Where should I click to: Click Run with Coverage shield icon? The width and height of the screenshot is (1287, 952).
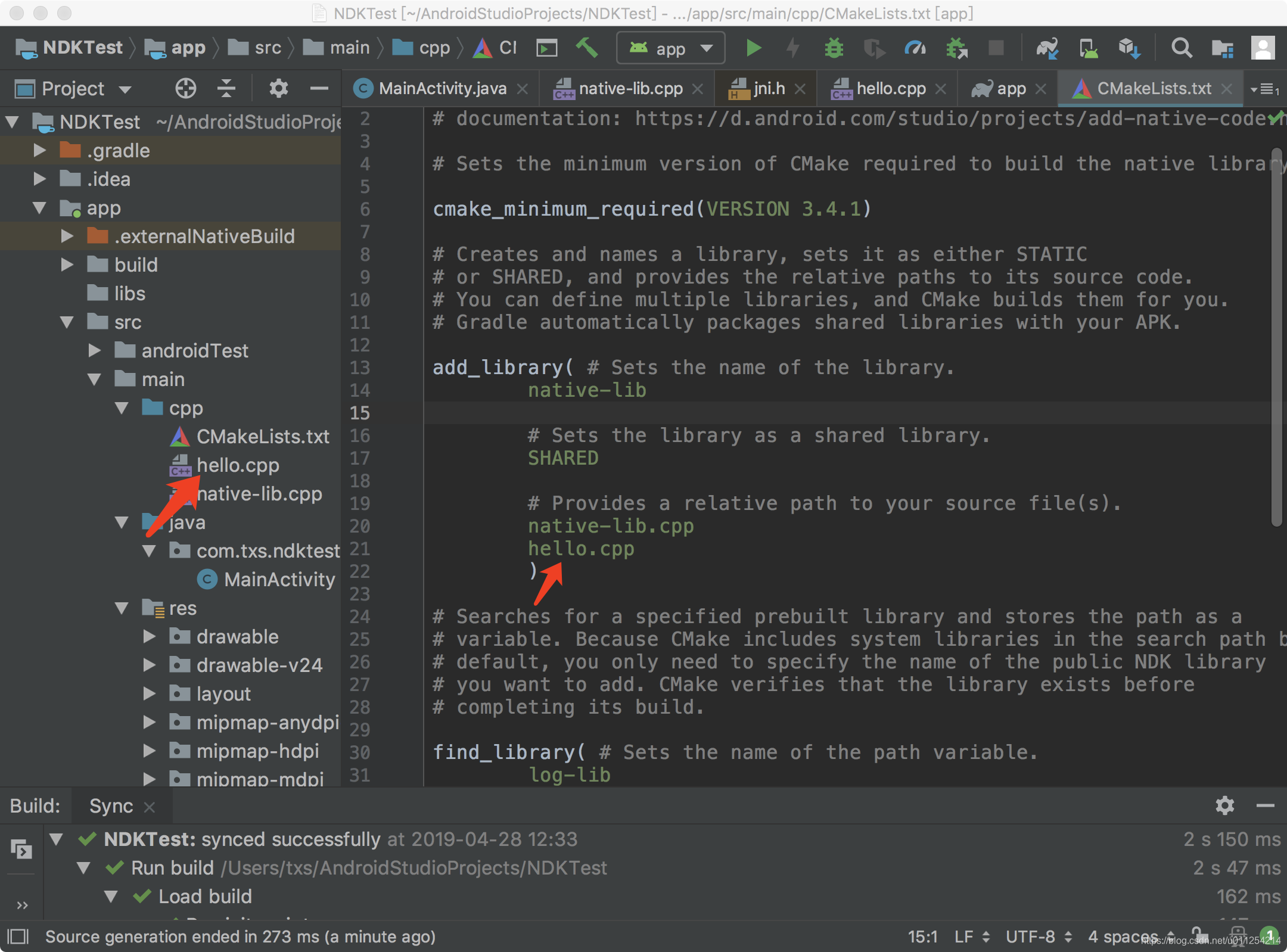(873, 48)
